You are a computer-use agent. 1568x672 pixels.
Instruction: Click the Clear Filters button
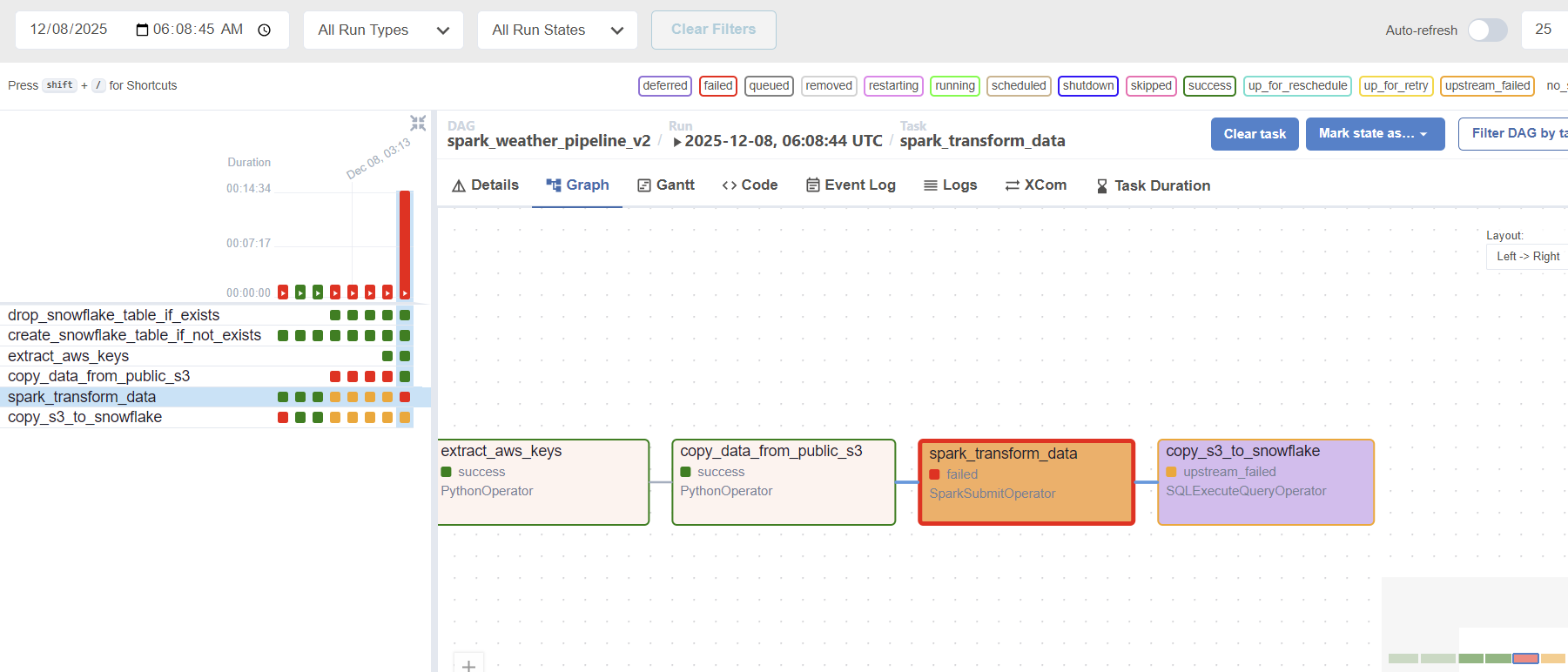coord(714,30)
